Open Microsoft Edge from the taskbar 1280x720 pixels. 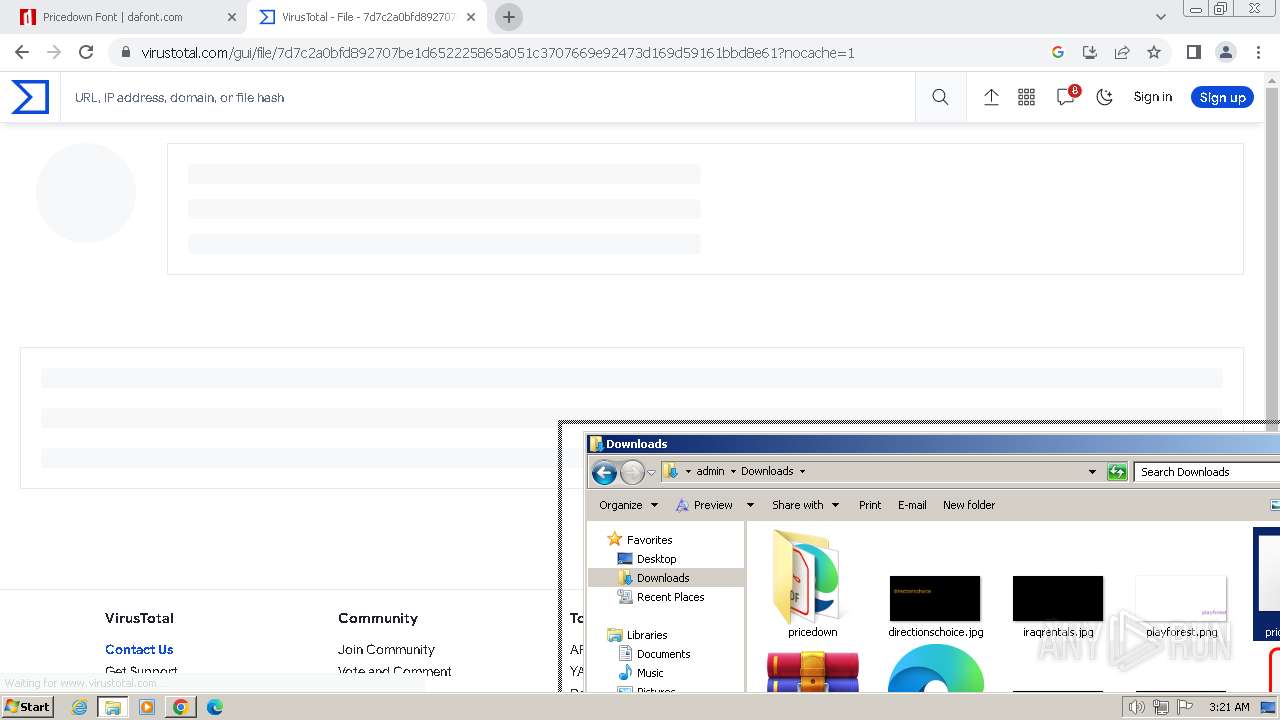[x=214, y=707]
